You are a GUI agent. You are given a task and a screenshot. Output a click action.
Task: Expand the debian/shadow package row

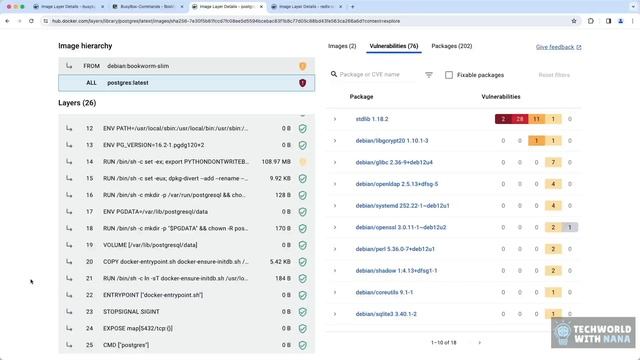click(335, 271)
